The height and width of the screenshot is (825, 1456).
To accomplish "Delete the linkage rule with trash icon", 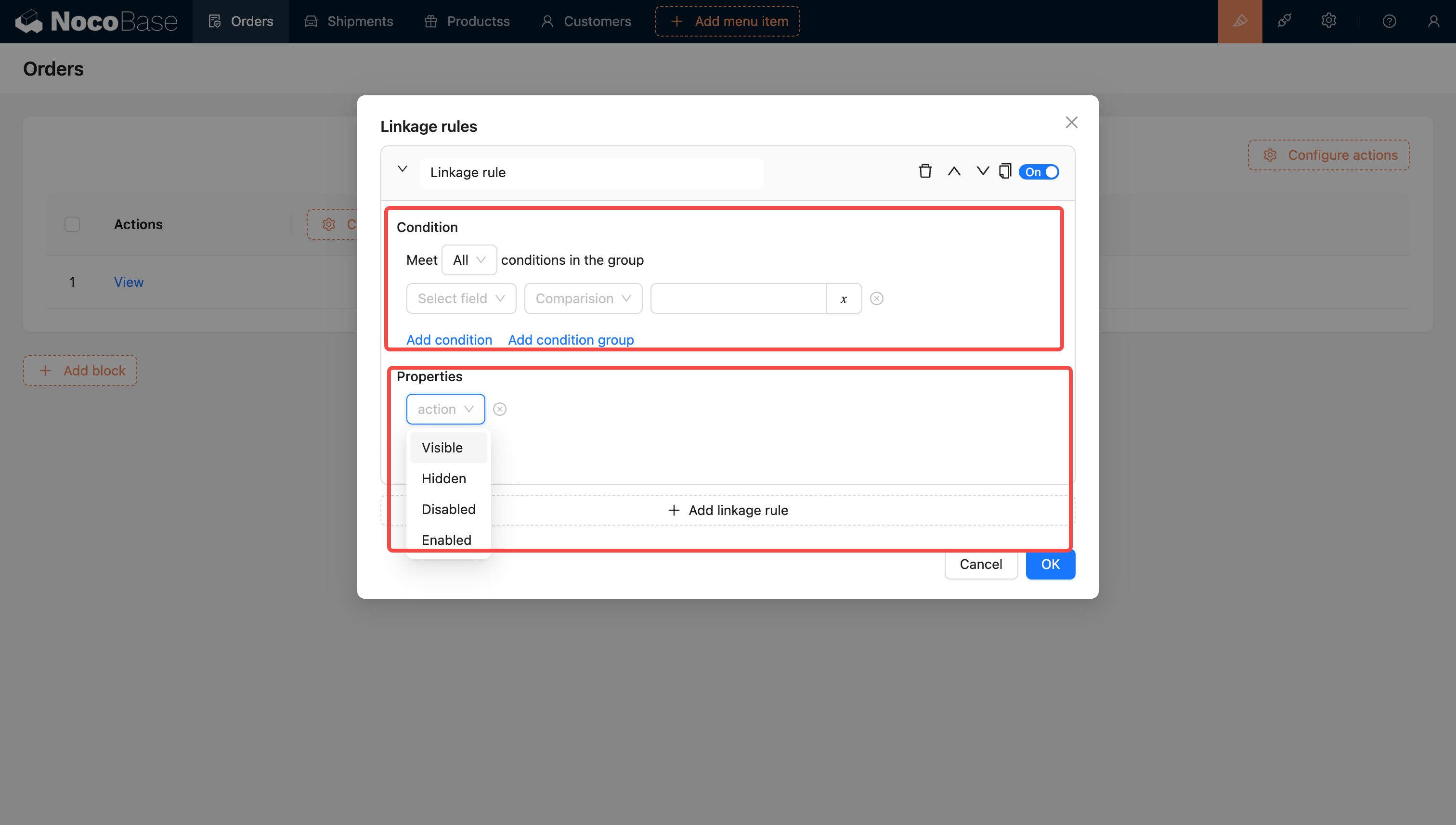I will (x=925, y=171).
